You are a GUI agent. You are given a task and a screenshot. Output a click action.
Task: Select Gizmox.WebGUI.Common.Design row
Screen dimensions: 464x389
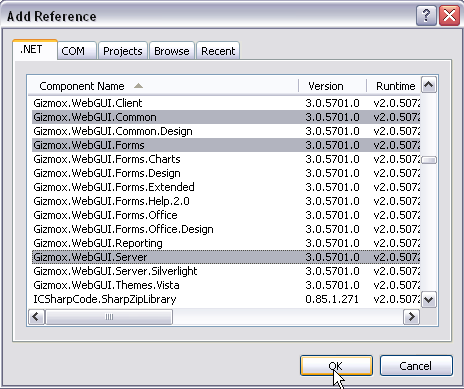point(226,131)
